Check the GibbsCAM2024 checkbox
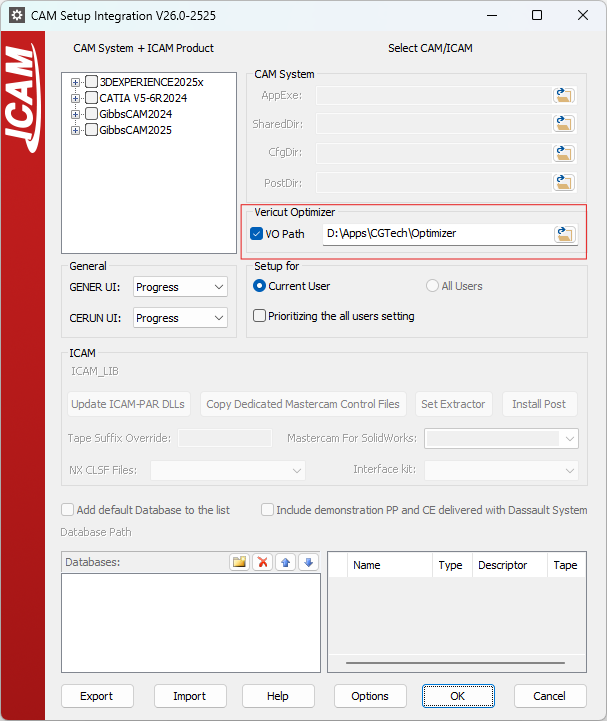Image resolution: width=607 pixels, height=721 pixels. [92, 114]
